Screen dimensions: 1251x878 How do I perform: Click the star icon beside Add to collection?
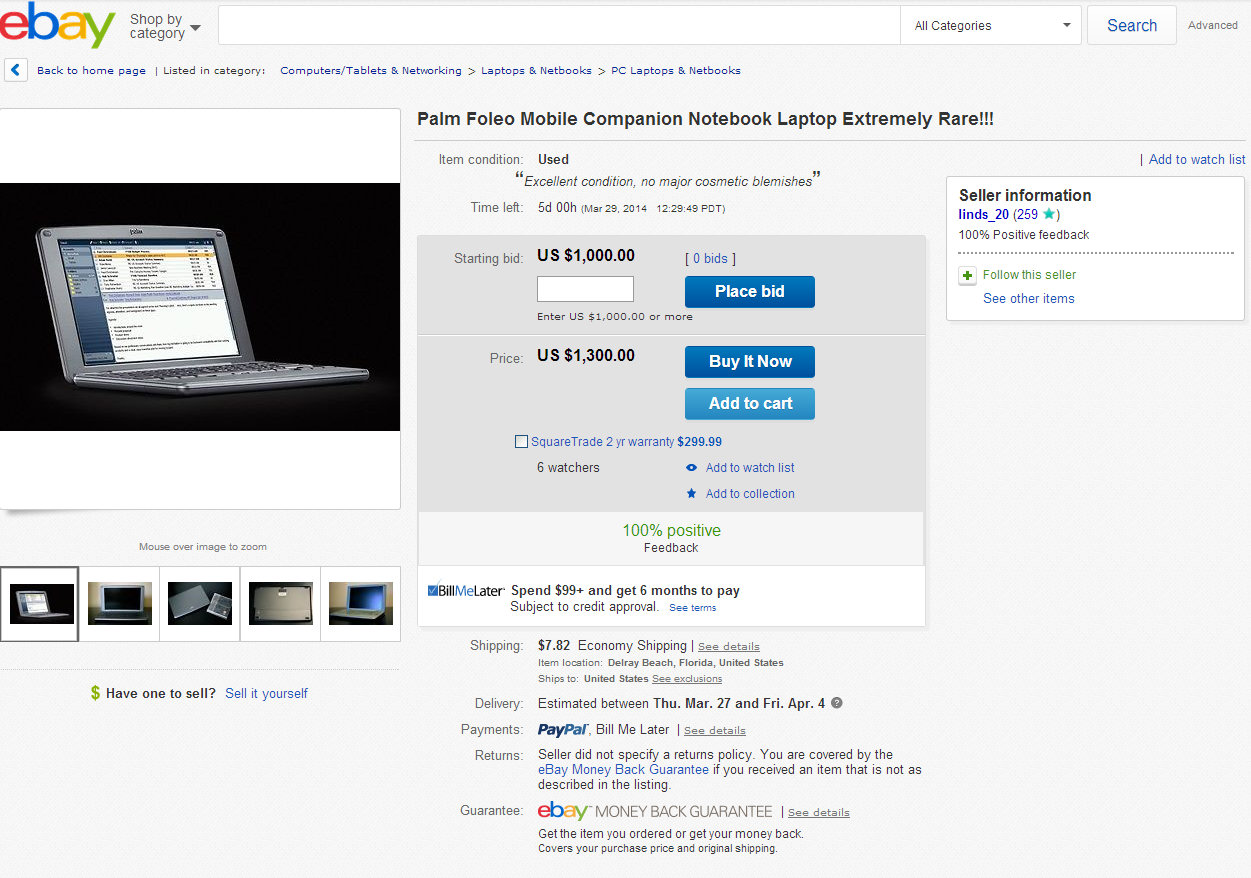[x=691, y=494]
